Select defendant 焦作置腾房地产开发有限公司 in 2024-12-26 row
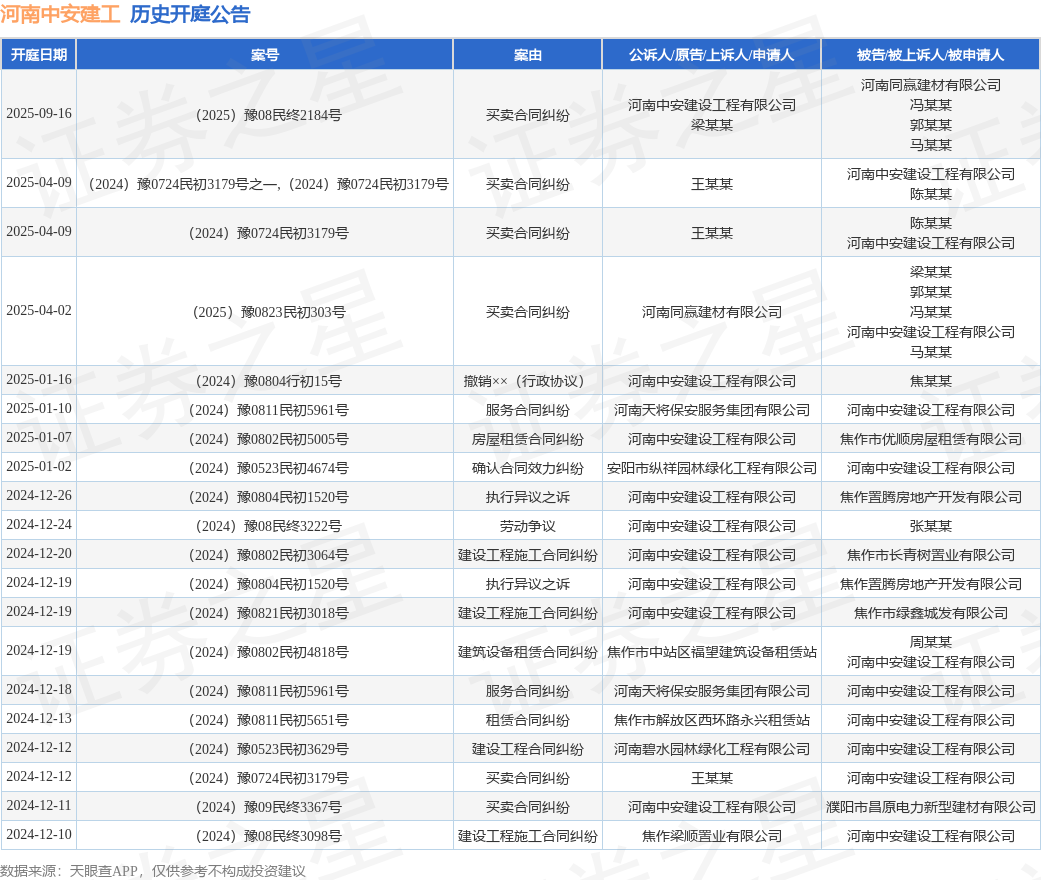The height and width of the screenshot is (880, 1041). tap(931, 497)
